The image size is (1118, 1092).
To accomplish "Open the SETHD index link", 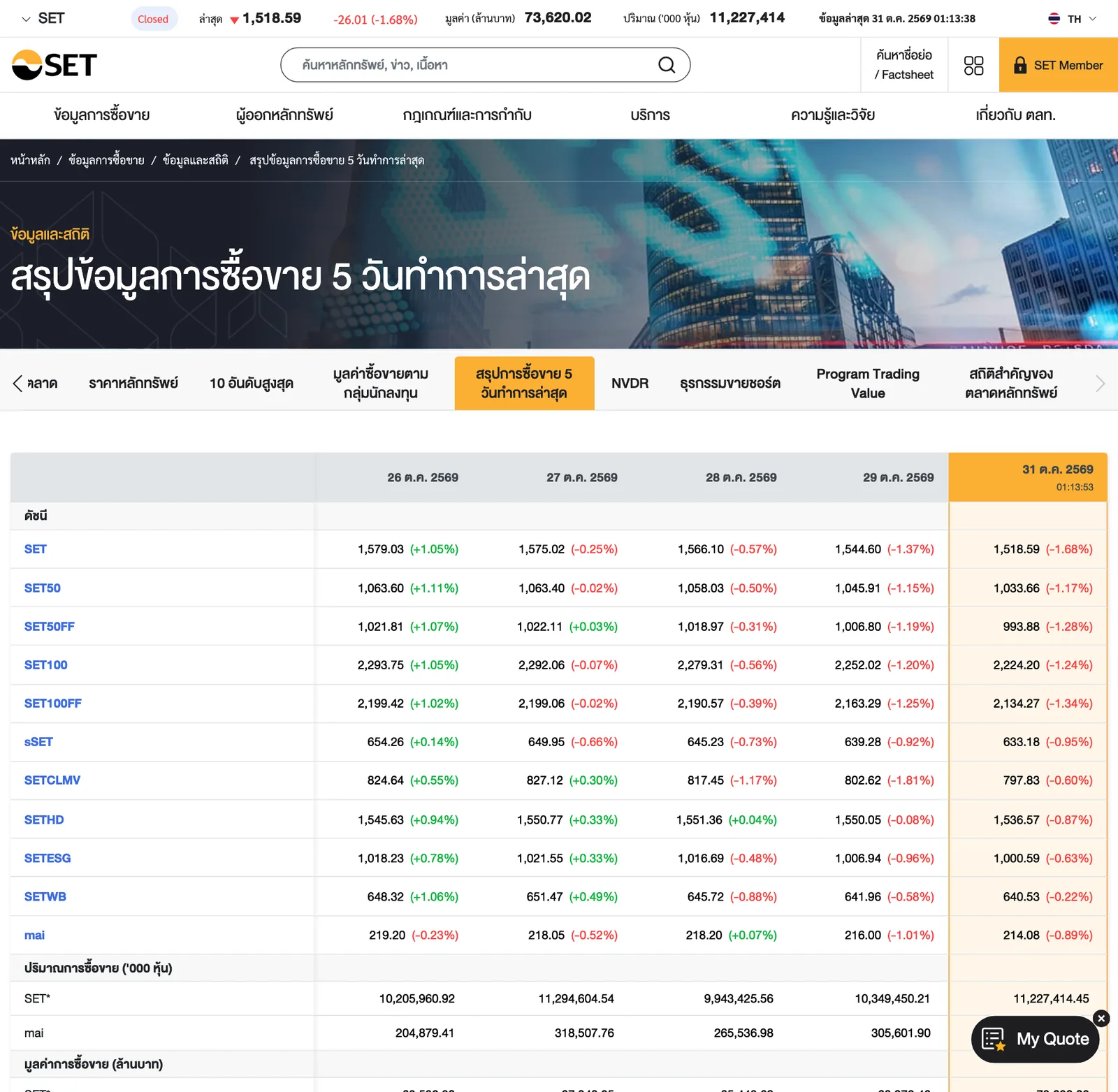I will coord(44,820).
